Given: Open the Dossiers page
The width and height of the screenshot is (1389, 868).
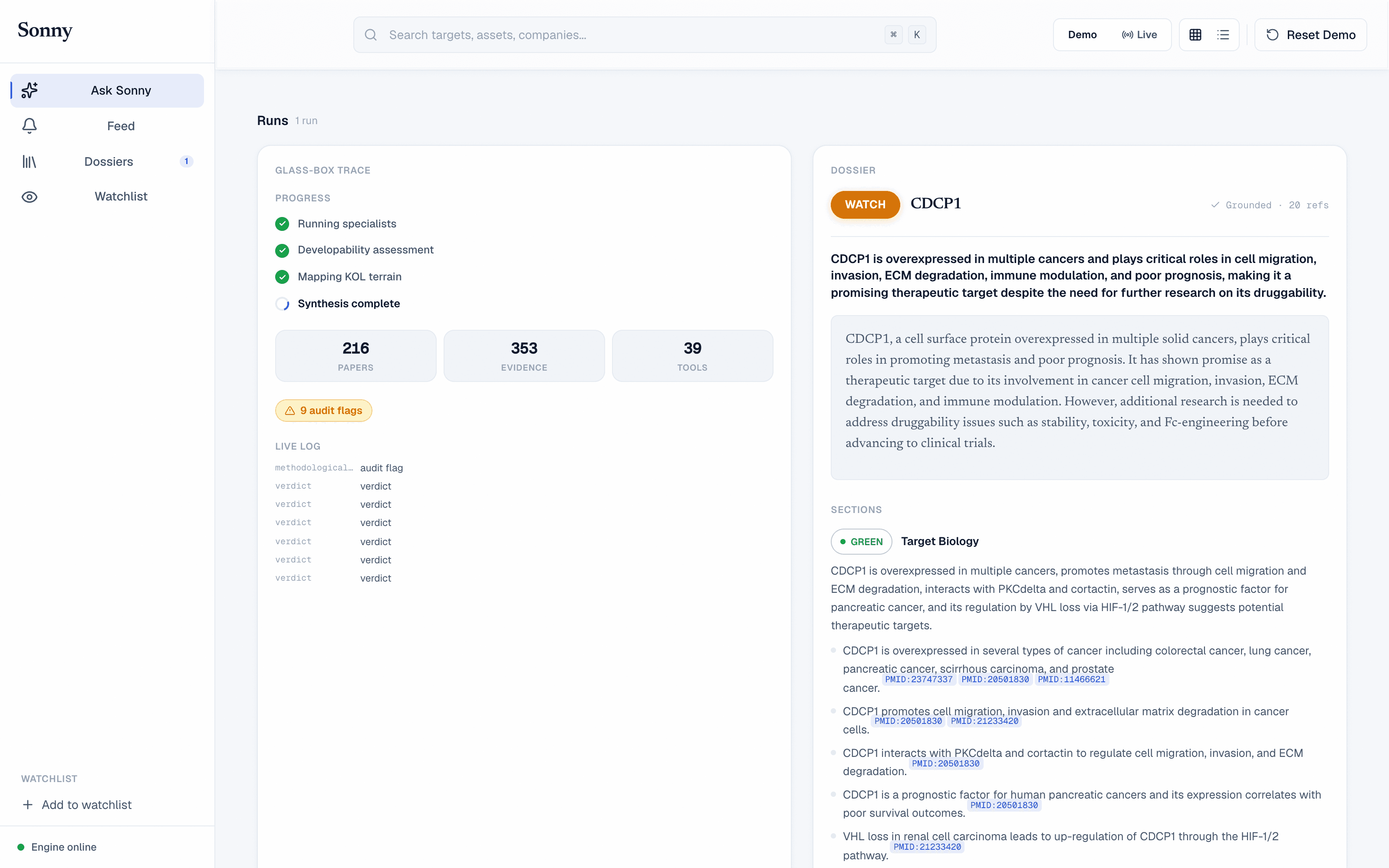Looking at the screenshot, I should click(107, 161).
